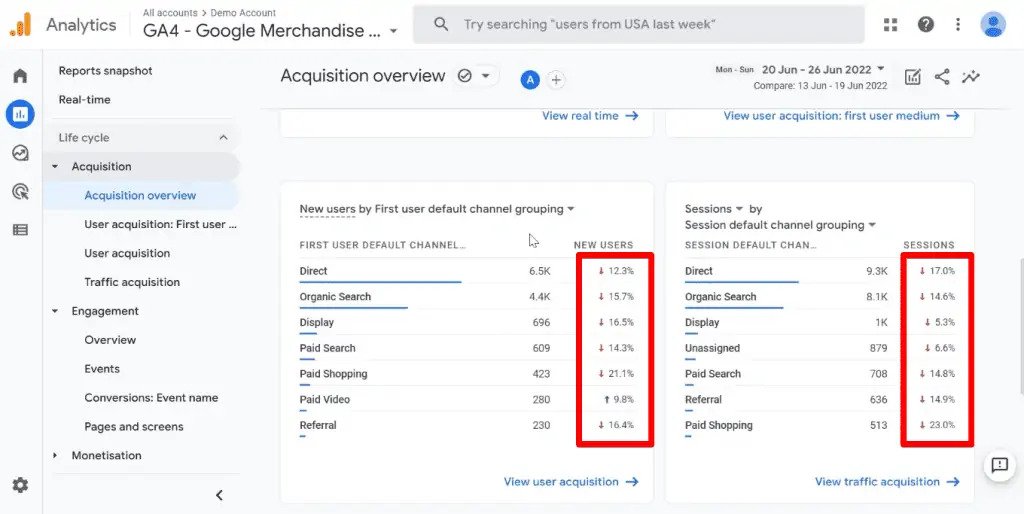Open the Home icon in left rail
The width and height of the screenshot is (1024, 514).
point(20,76)
